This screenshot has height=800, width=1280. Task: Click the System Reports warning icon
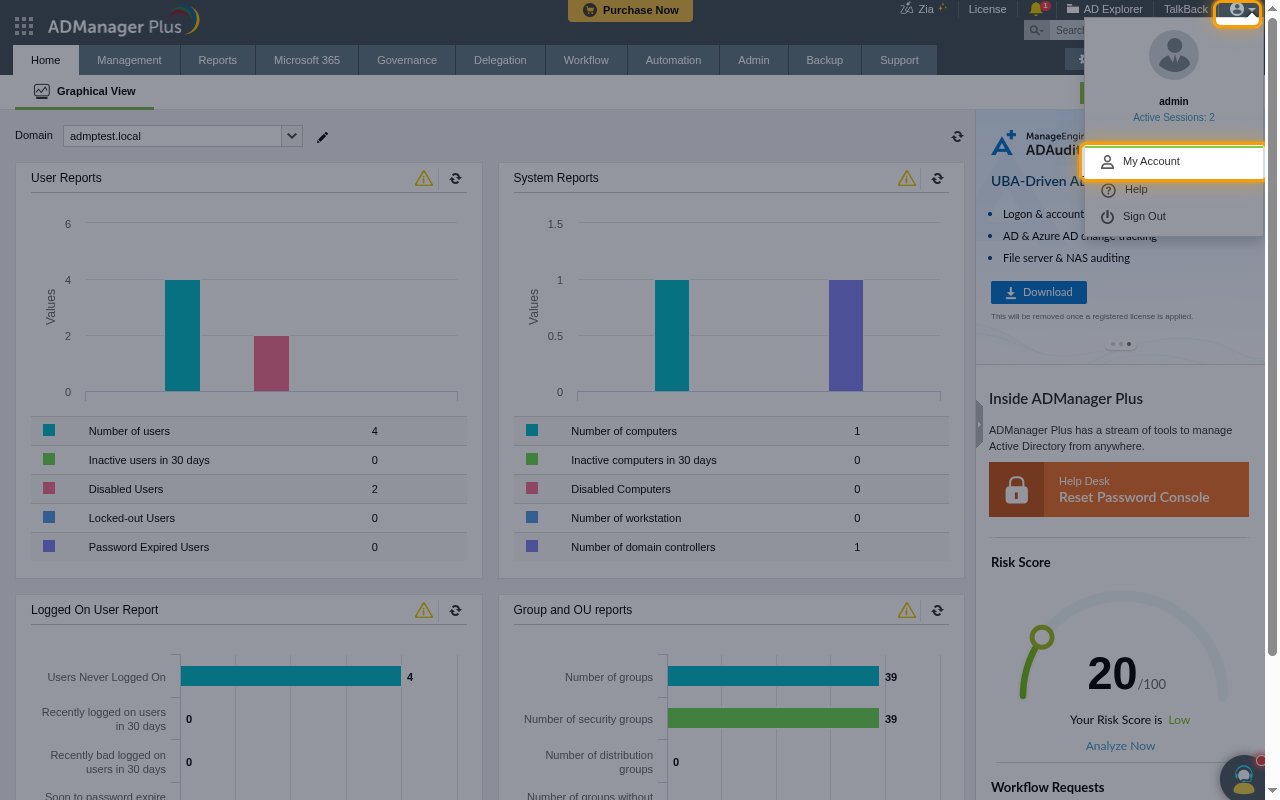(x=906, y=178)
